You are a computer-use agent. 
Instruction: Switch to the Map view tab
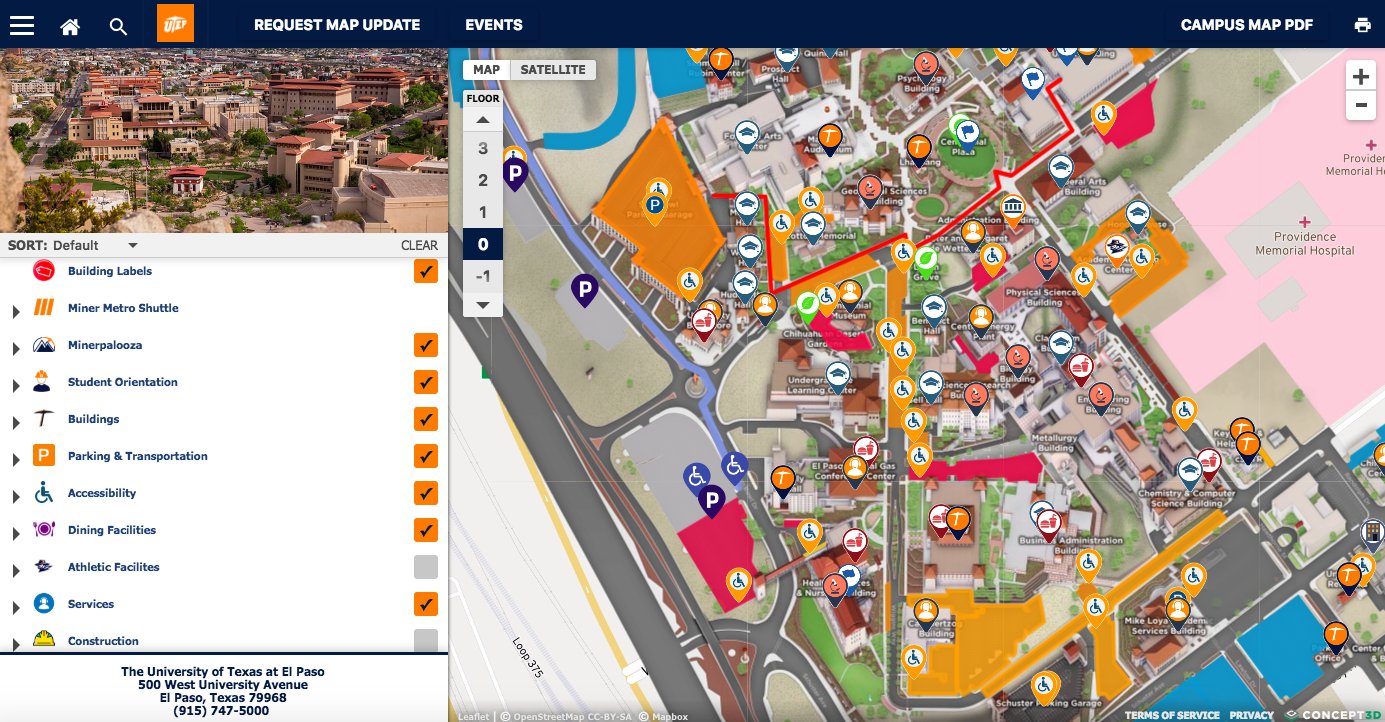(487, 69)
